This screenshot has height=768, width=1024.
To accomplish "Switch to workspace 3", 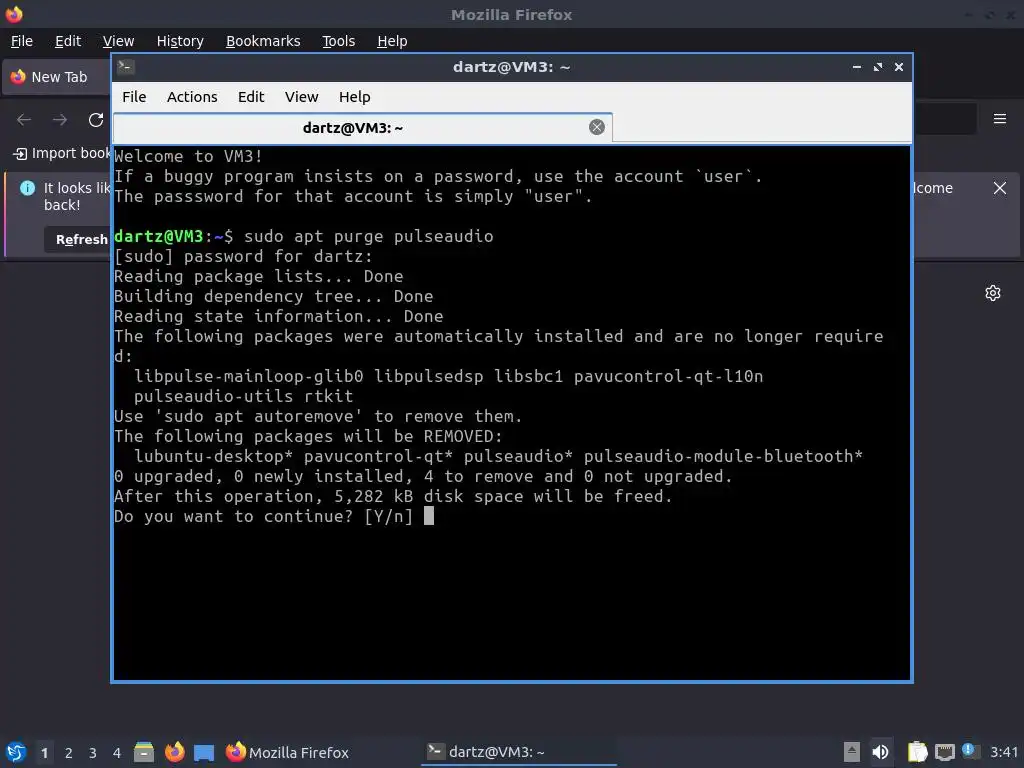I will (x=93, y=753).
